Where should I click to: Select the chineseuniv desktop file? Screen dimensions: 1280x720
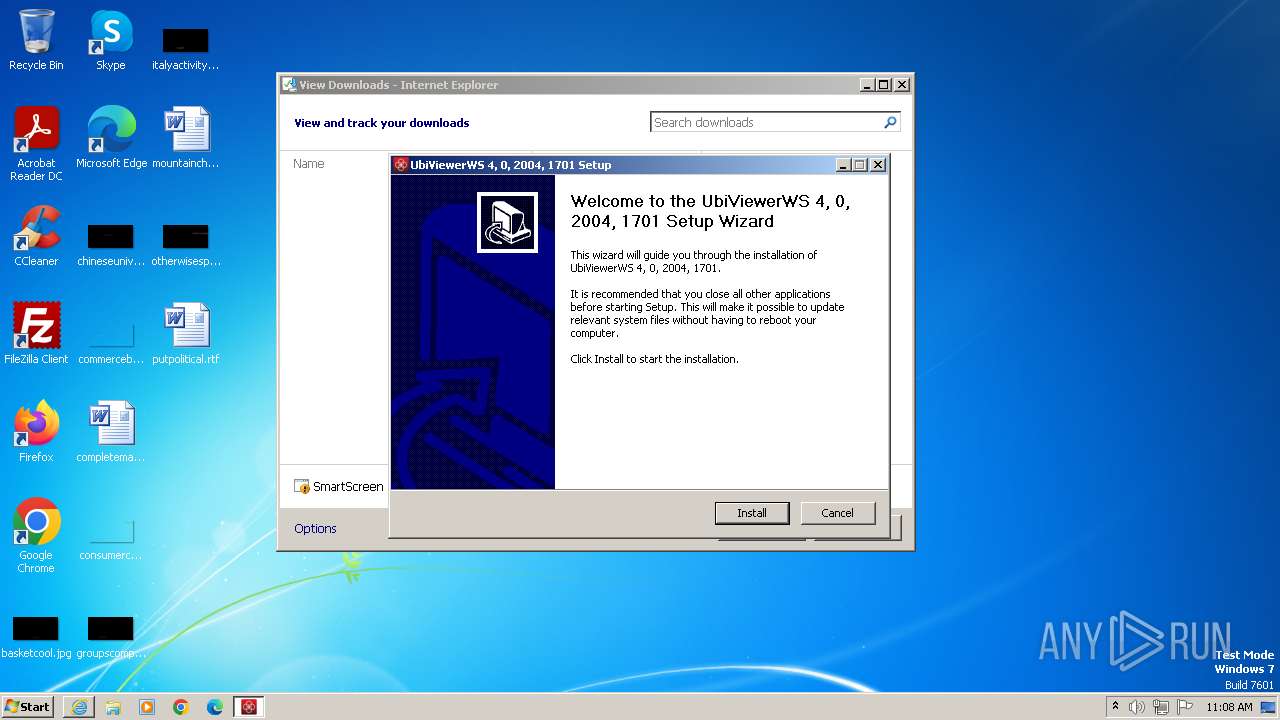(x=111, y=245)
